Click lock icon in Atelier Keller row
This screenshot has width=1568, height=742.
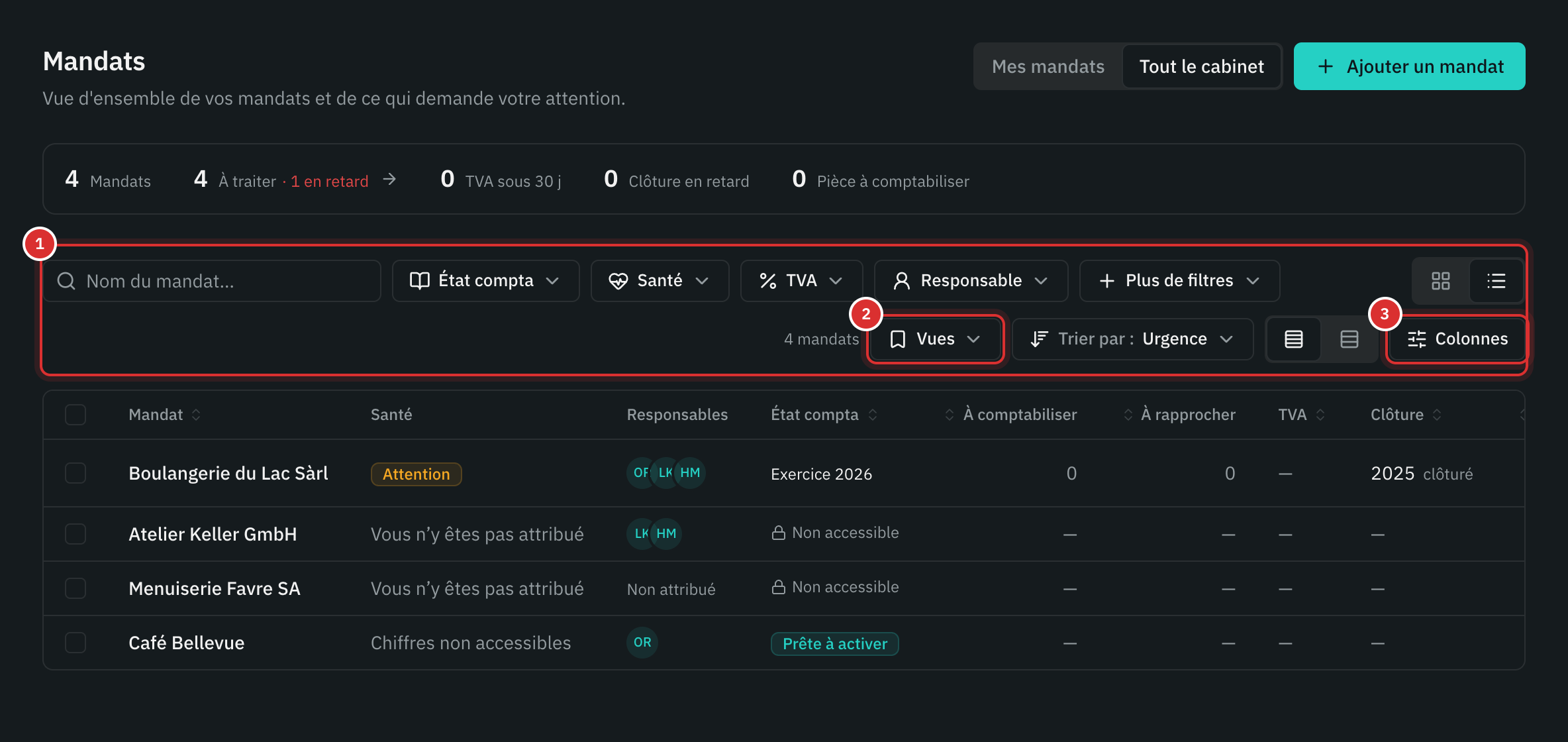click(779, 533)
